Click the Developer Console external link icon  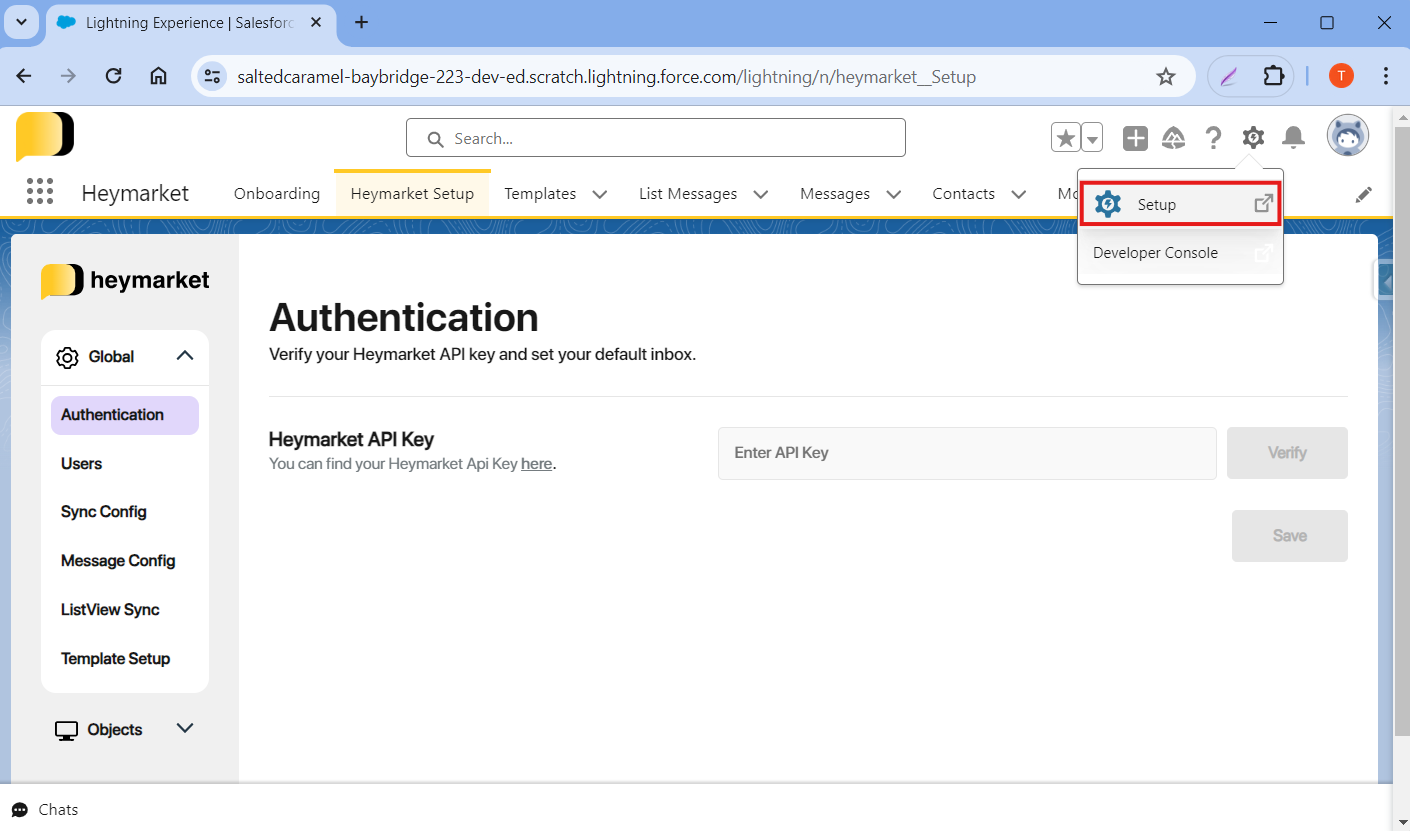(x=1264, y=253)
